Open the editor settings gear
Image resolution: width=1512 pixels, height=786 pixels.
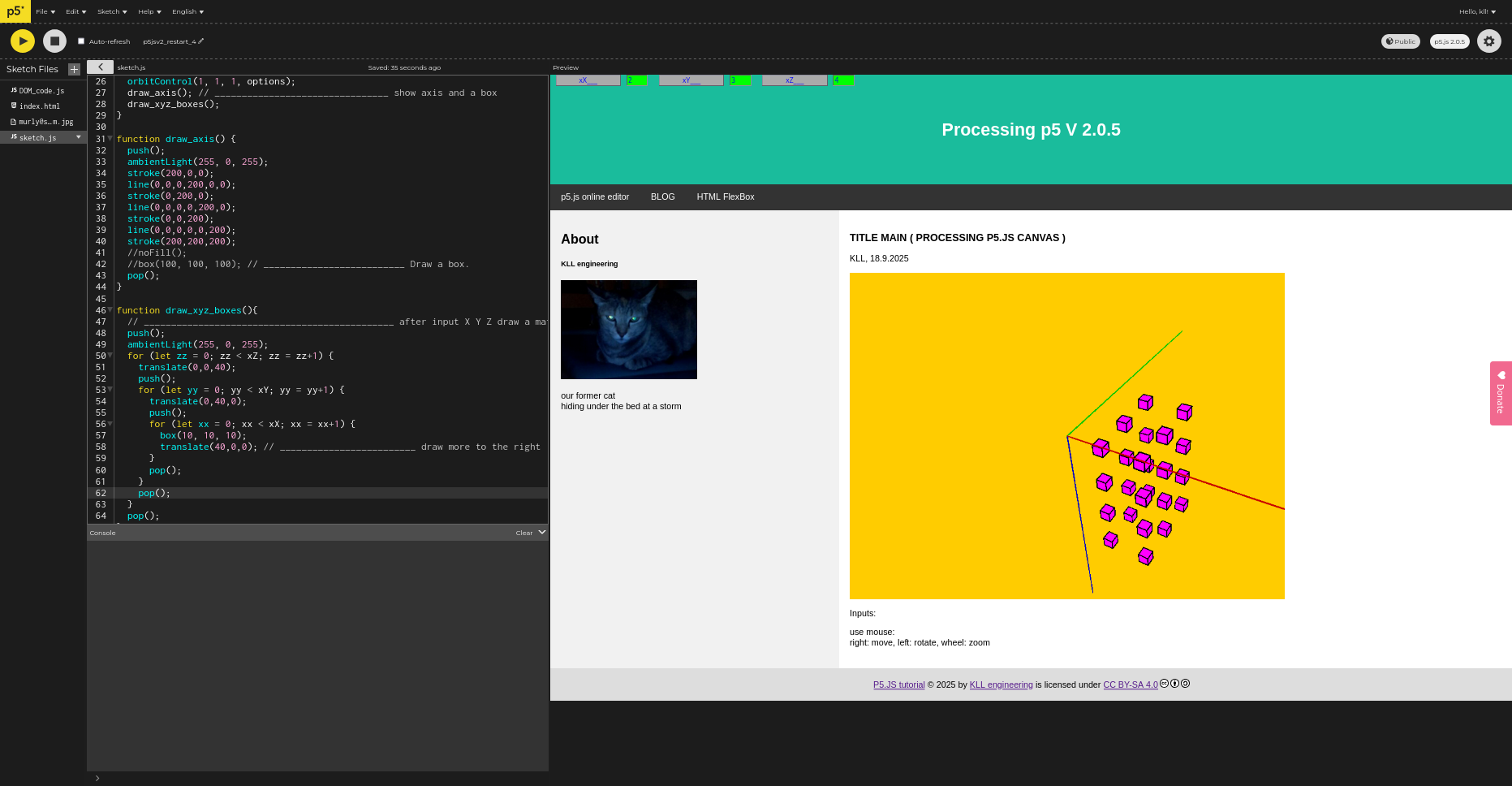pyautogui.click(x=1488, y=41)
